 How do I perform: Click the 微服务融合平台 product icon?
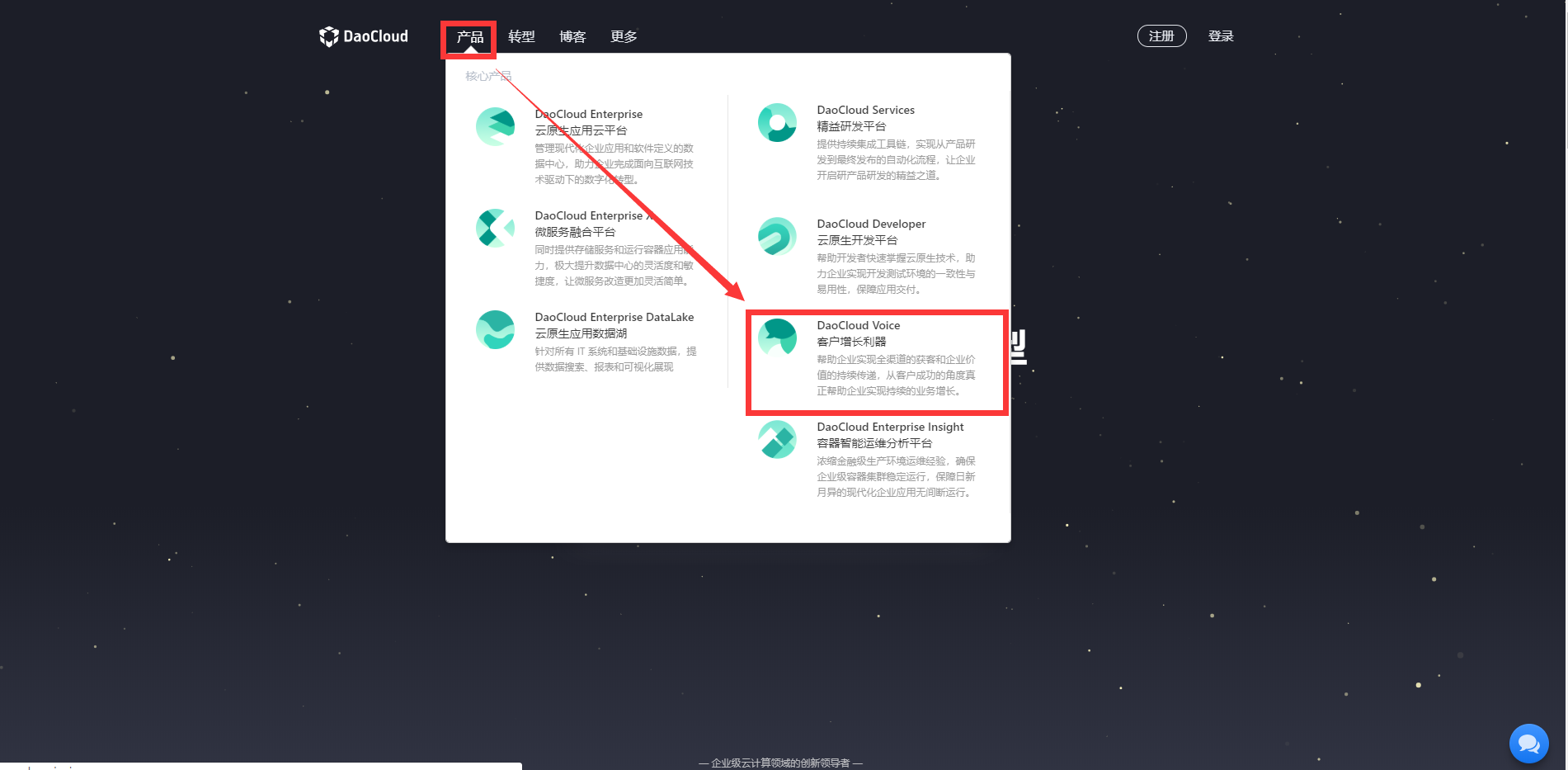495,228
